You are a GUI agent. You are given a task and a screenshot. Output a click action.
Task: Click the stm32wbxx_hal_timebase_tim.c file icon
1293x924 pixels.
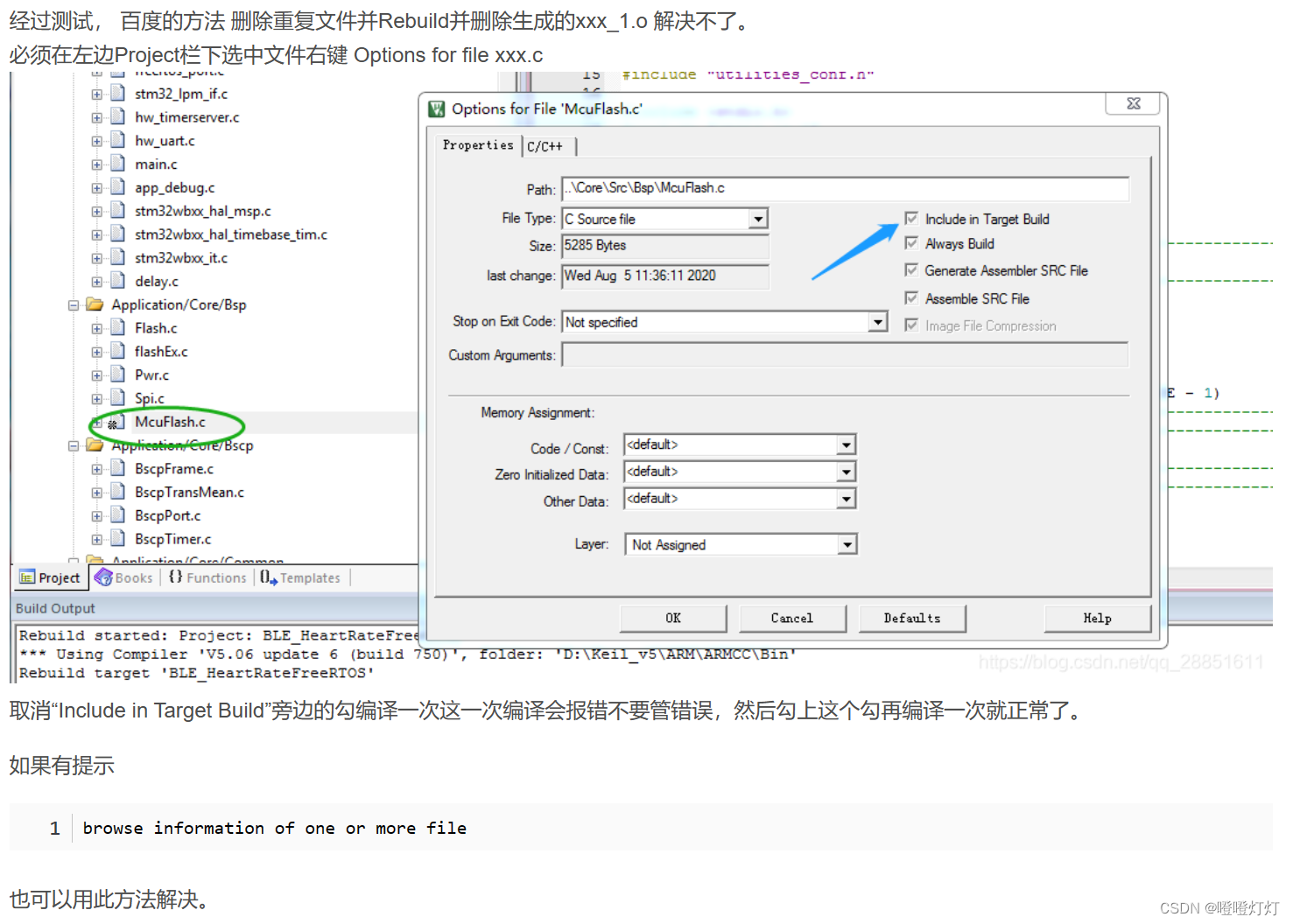tap(118, 234)
